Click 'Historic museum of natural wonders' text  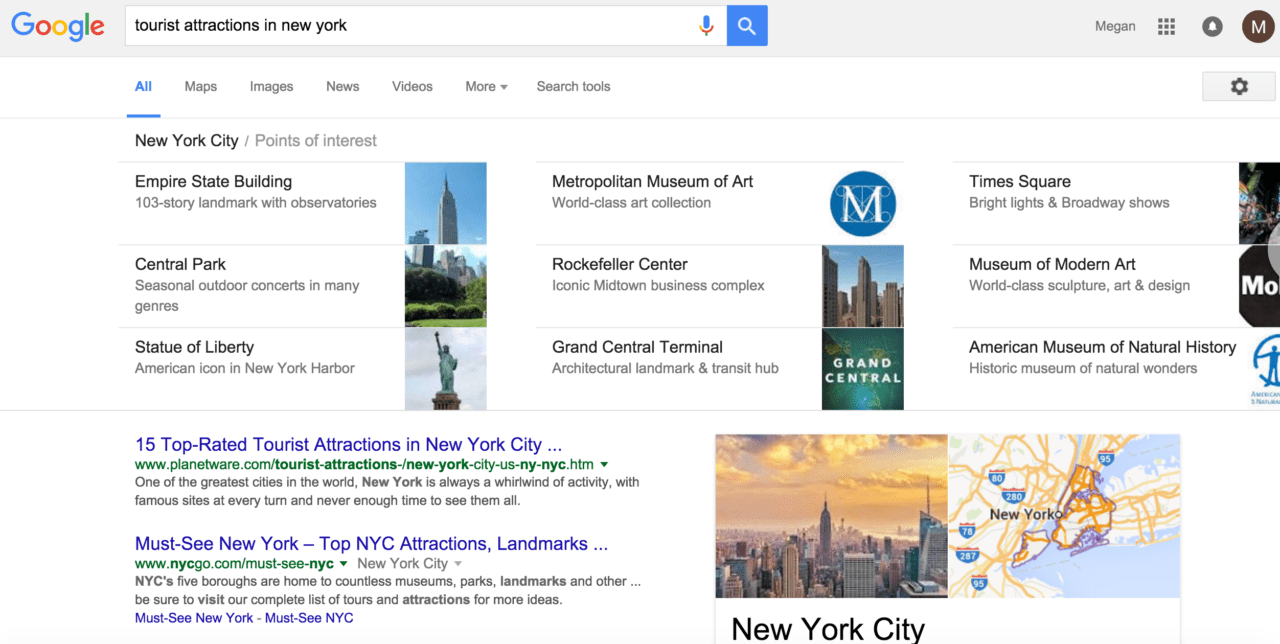1083,369
